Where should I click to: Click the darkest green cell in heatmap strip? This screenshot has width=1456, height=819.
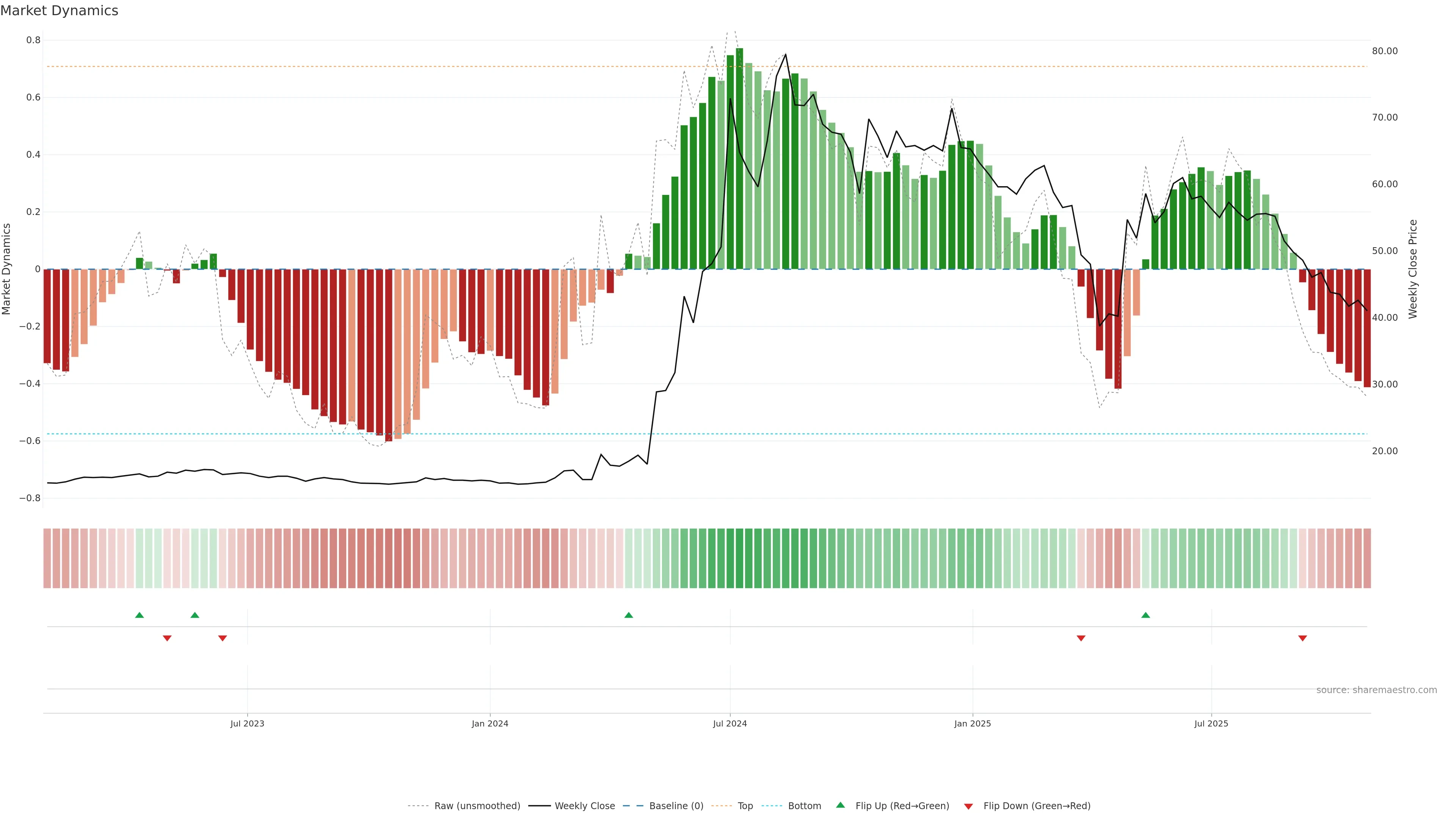[x=739, y=558]
